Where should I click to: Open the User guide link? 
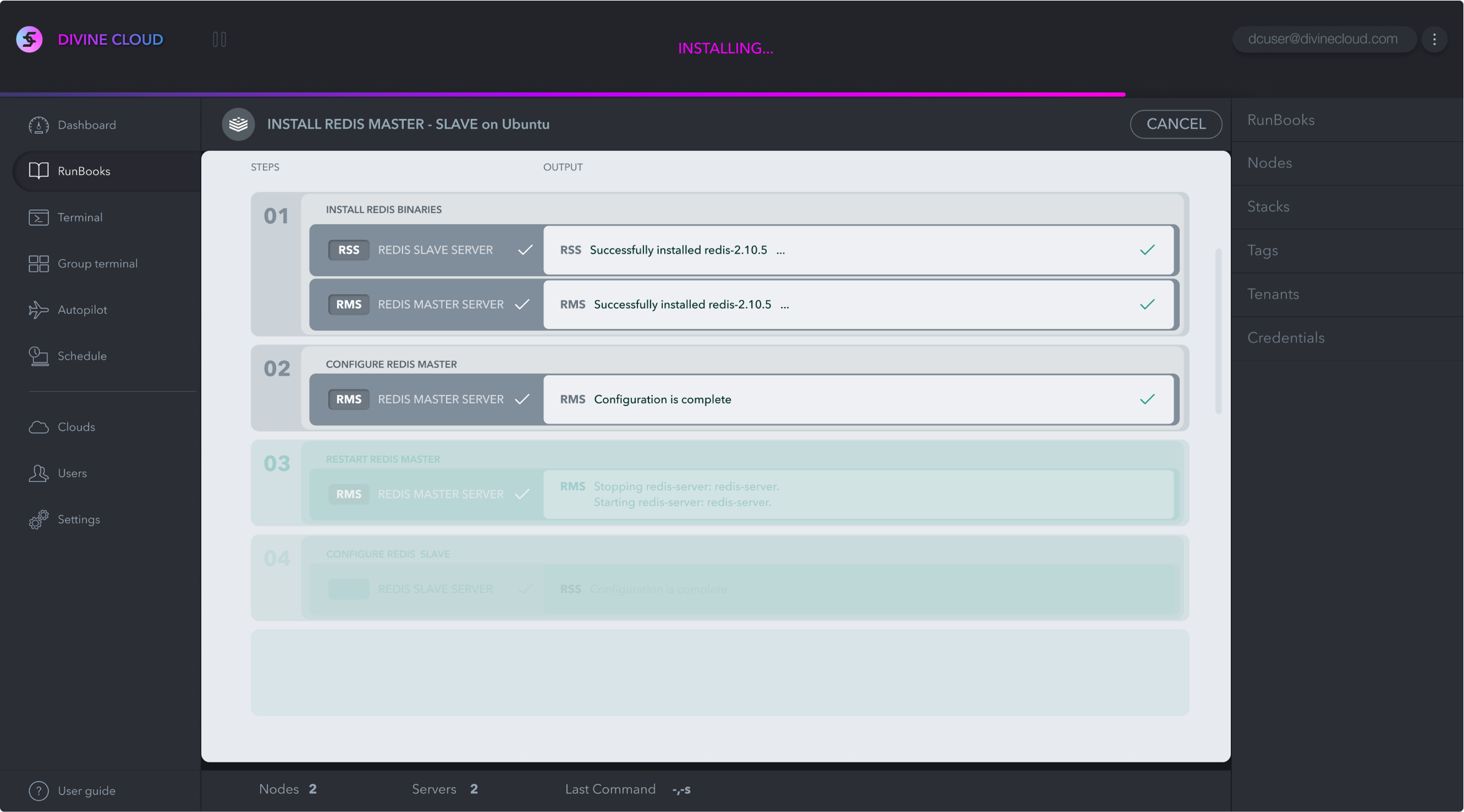(86, 791)
